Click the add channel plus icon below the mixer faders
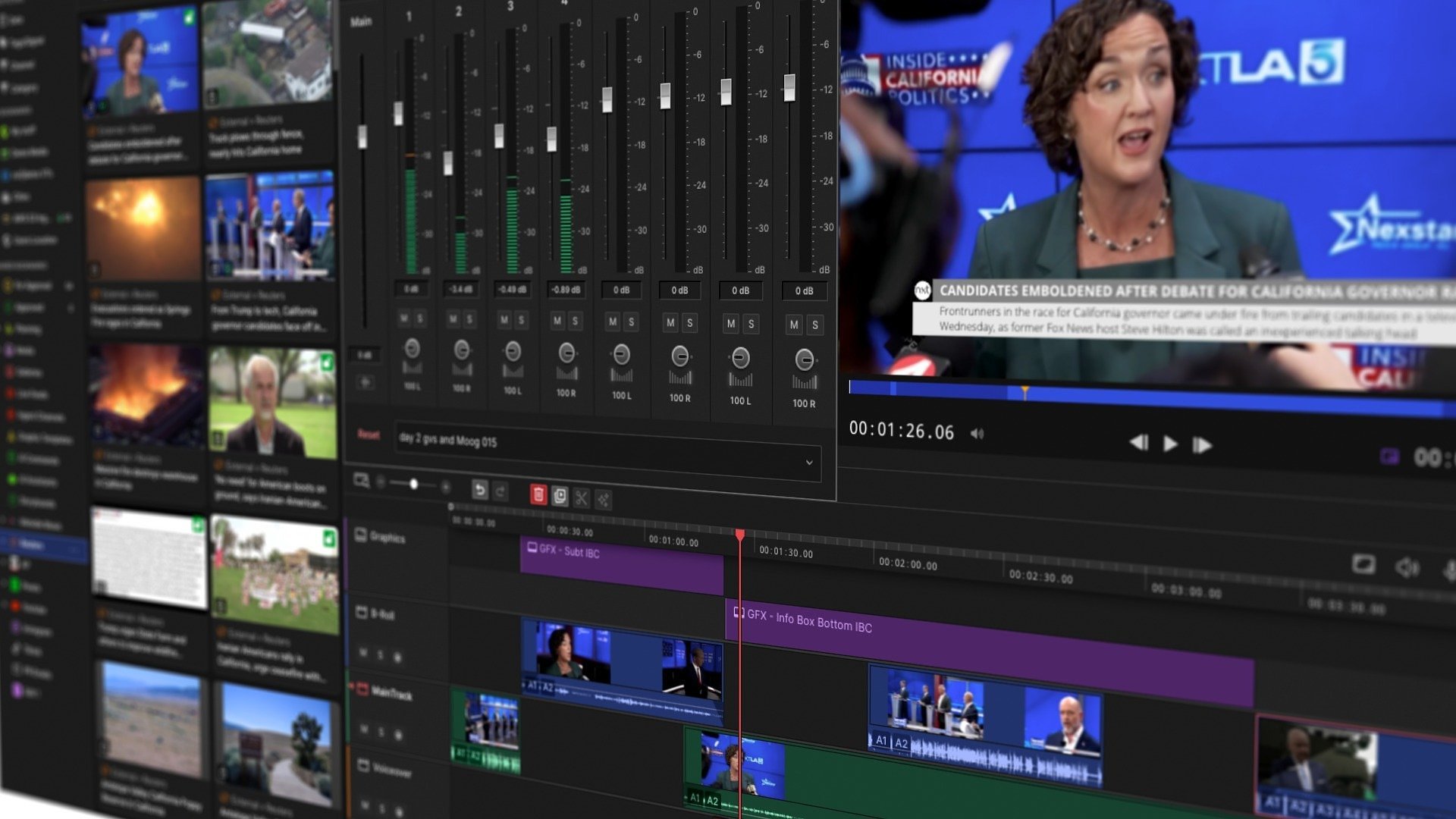 coord(364,381)
